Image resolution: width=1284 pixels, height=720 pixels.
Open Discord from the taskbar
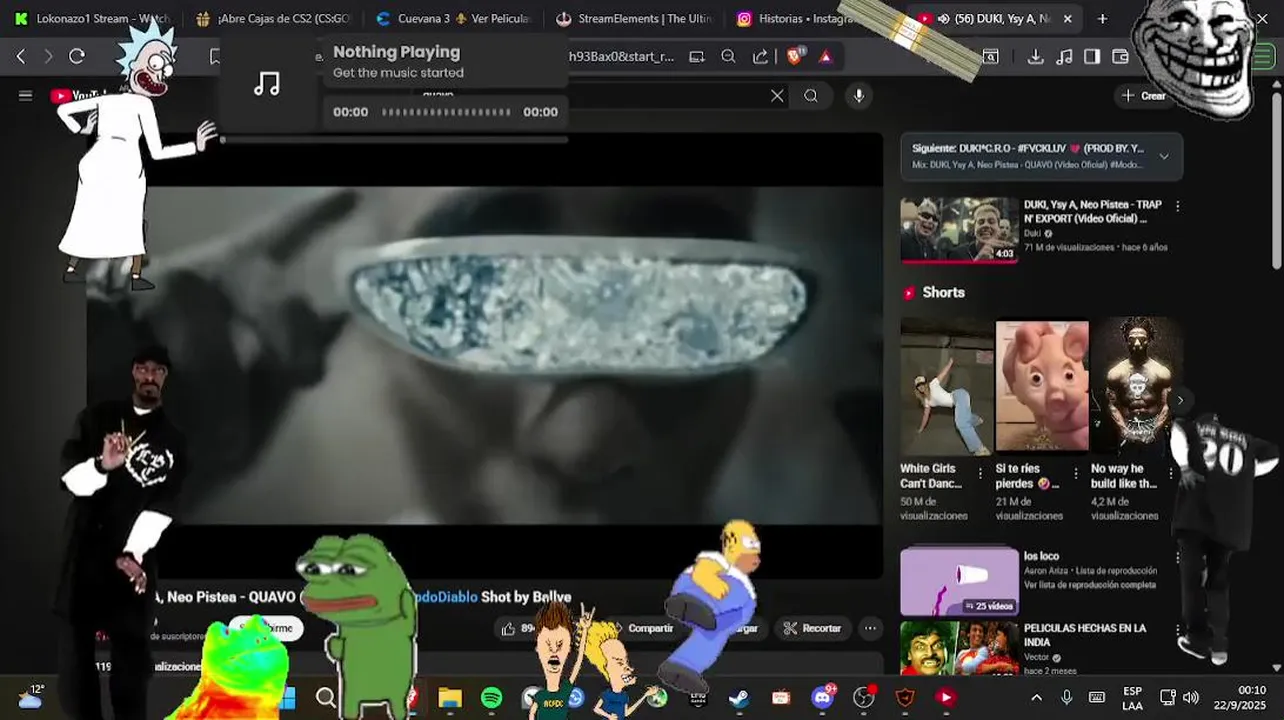pos(823,698)
